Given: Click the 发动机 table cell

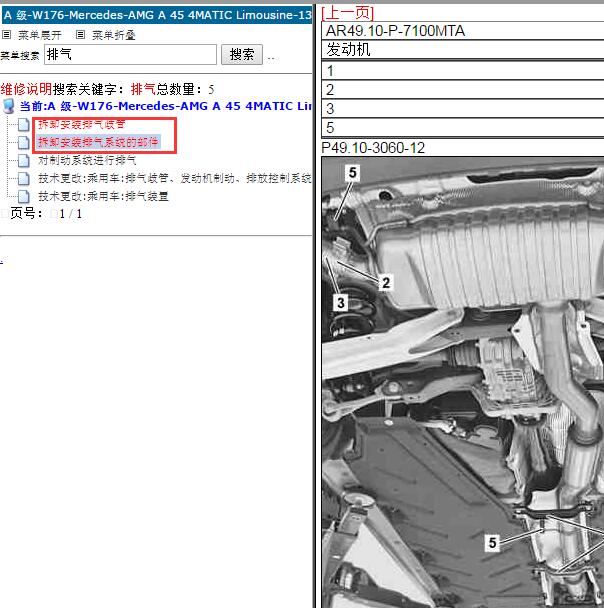Looking at the screenshot, I should [462, 50].
